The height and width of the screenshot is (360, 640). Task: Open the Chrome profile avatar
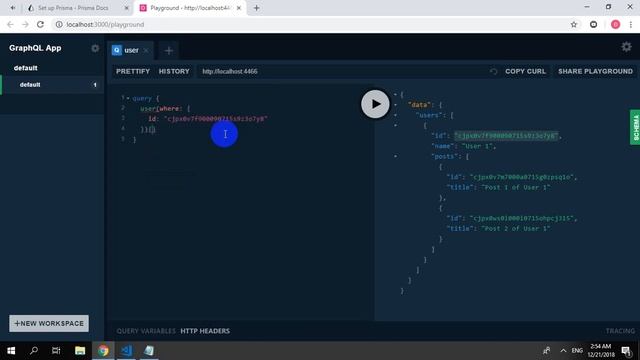tap(616, 24)
